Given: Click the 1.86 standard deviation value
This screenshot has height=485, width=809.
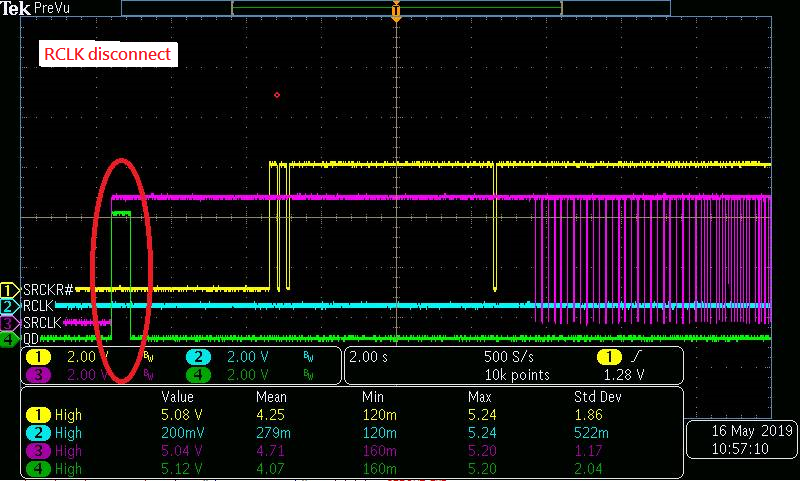Looking at the screenshot, I should [x=588, y=415].
